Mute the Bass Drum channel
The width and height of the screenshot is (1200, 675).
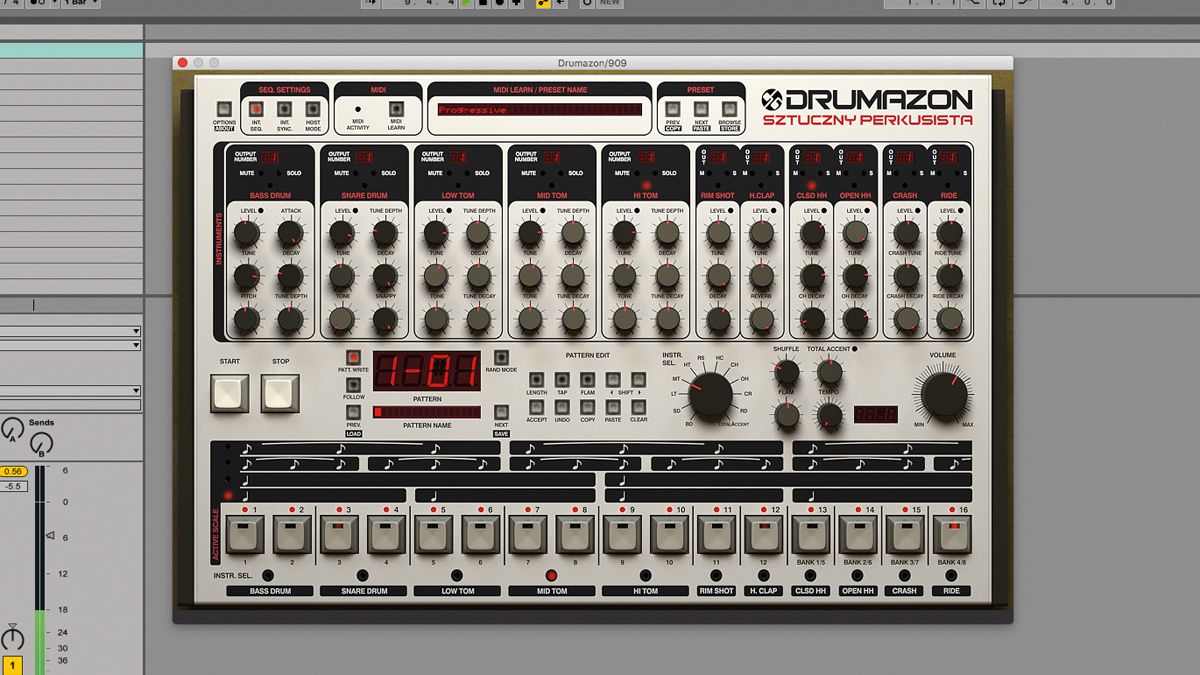260,172
